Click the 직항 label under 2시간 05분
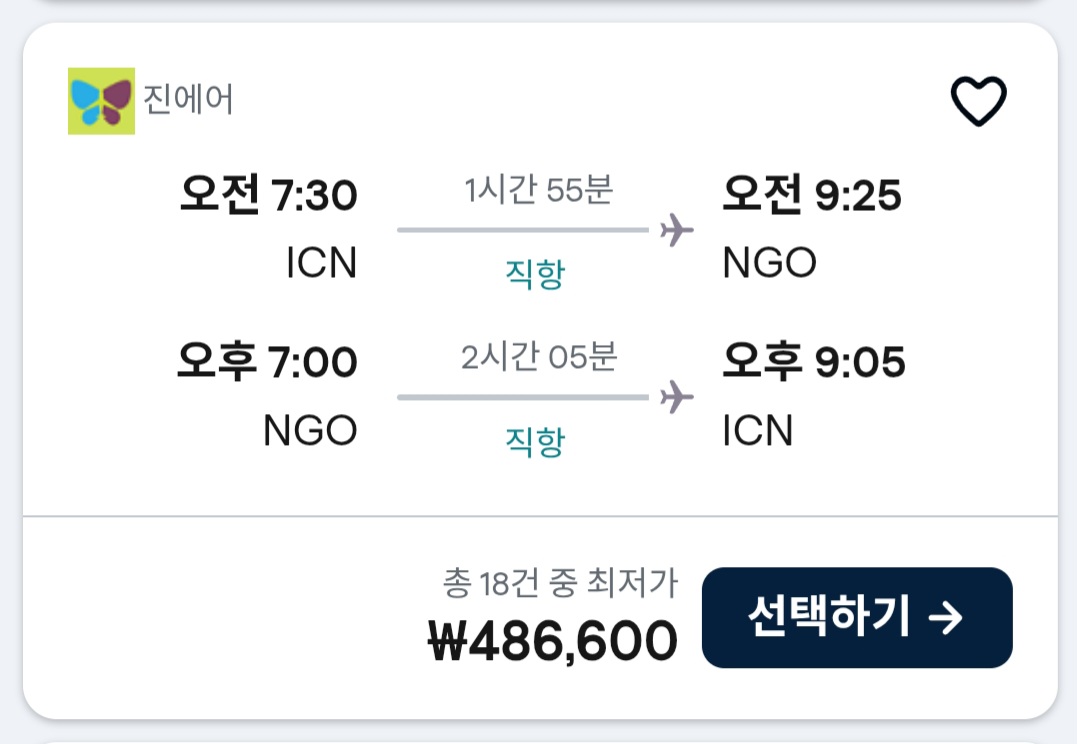Viewport: 1077px width, 744px height. [535, 440]
